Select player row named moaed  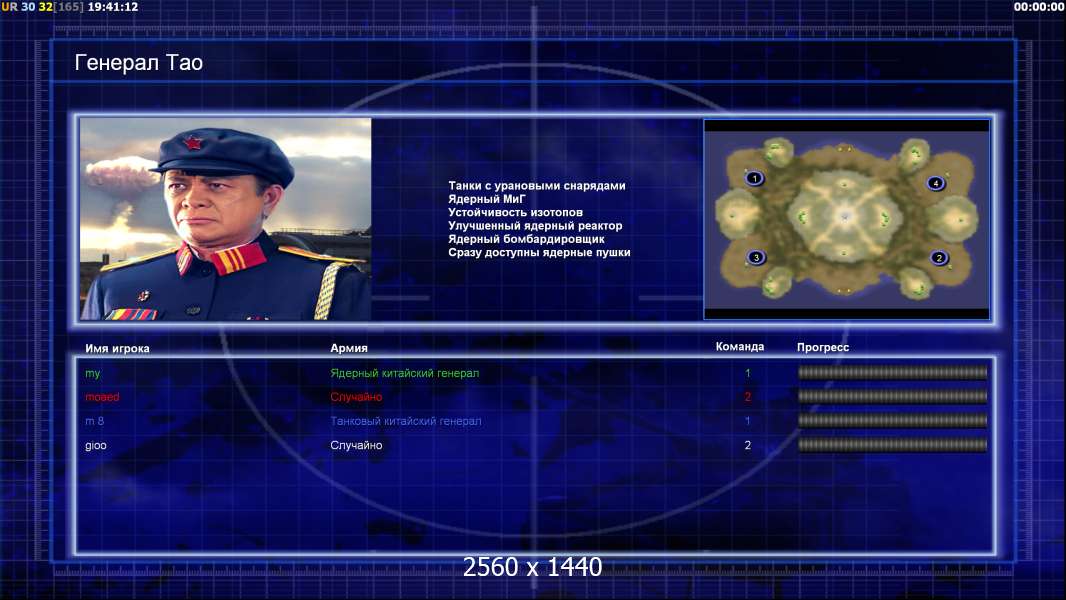click(x=536, y=397)
